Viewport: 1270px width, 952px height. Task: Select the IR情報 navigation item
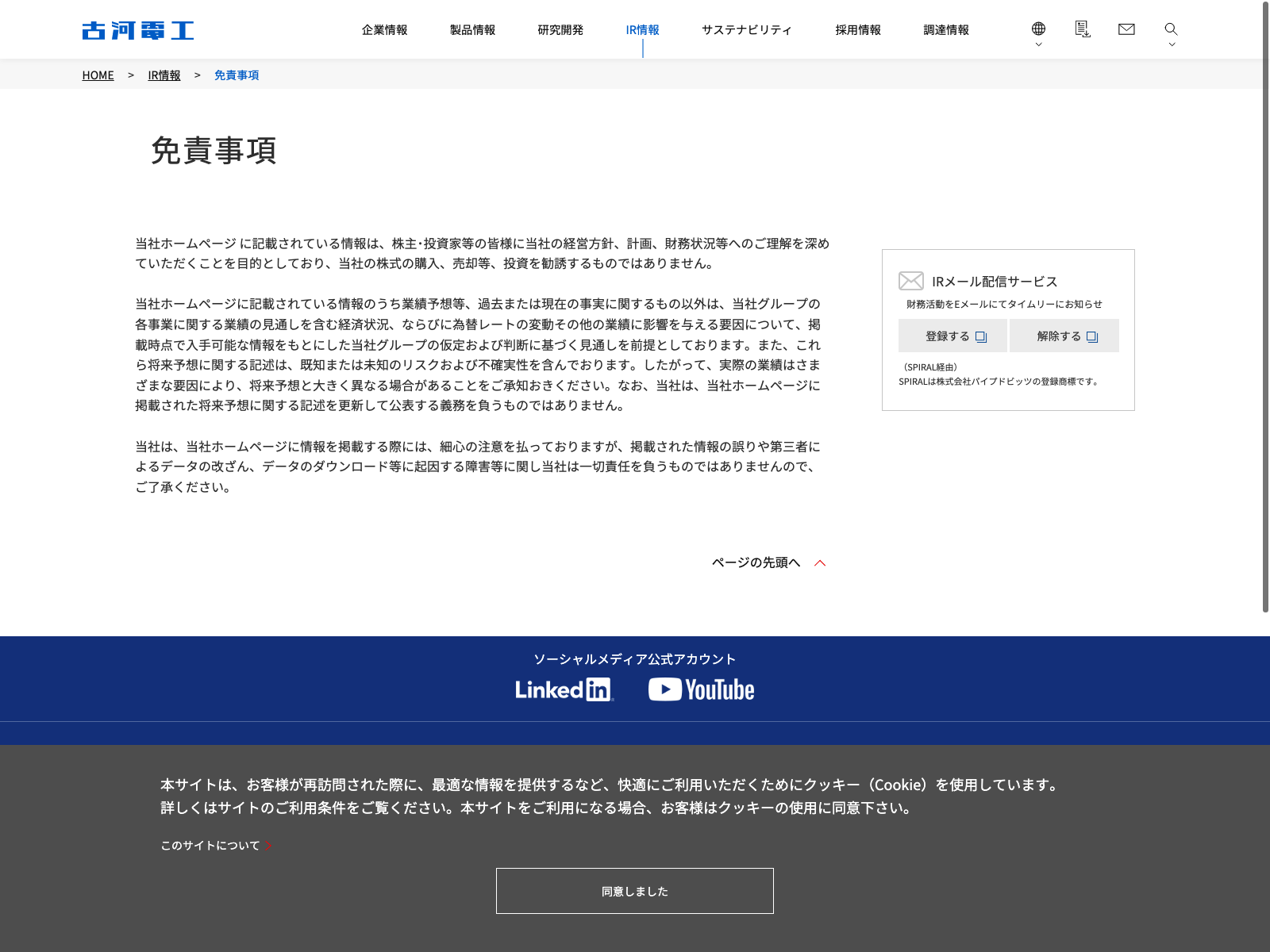tap(642, 30)
